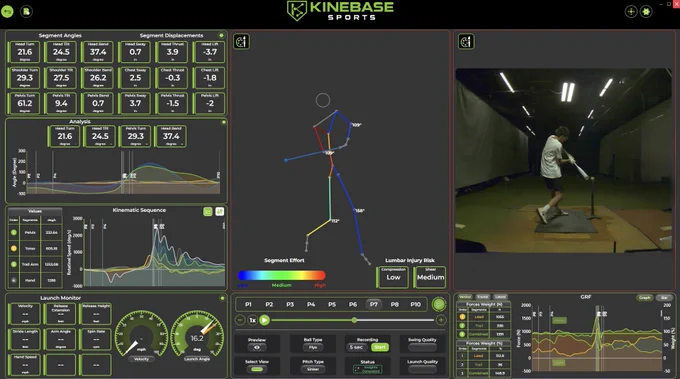Select phase P6
Screen dimensions: 680x379
pos(353,304)
